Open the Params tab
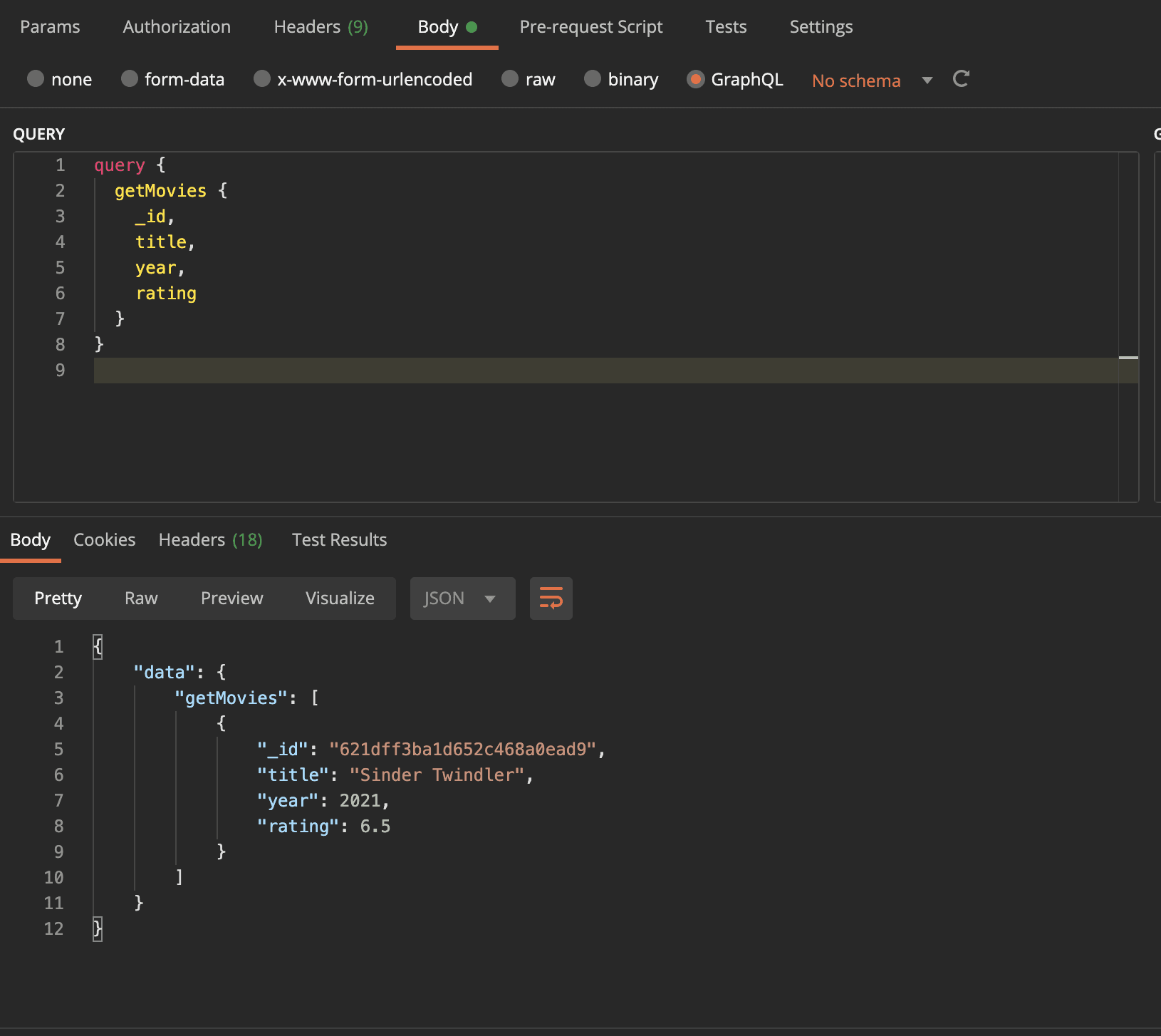 coord(50,27)
